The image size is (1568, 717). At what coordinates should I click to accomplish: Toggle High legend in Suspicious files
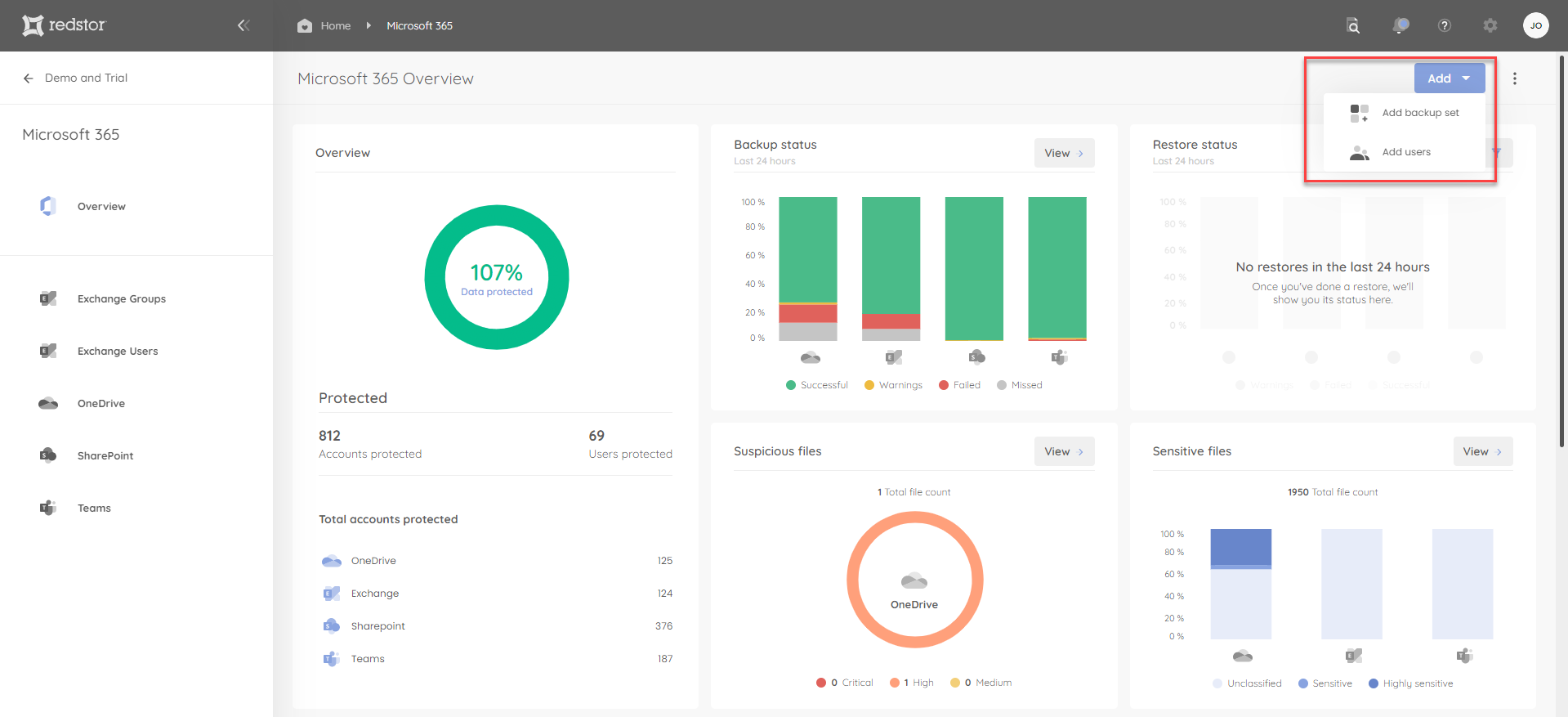pyautogui.click(x=911, y=683)
